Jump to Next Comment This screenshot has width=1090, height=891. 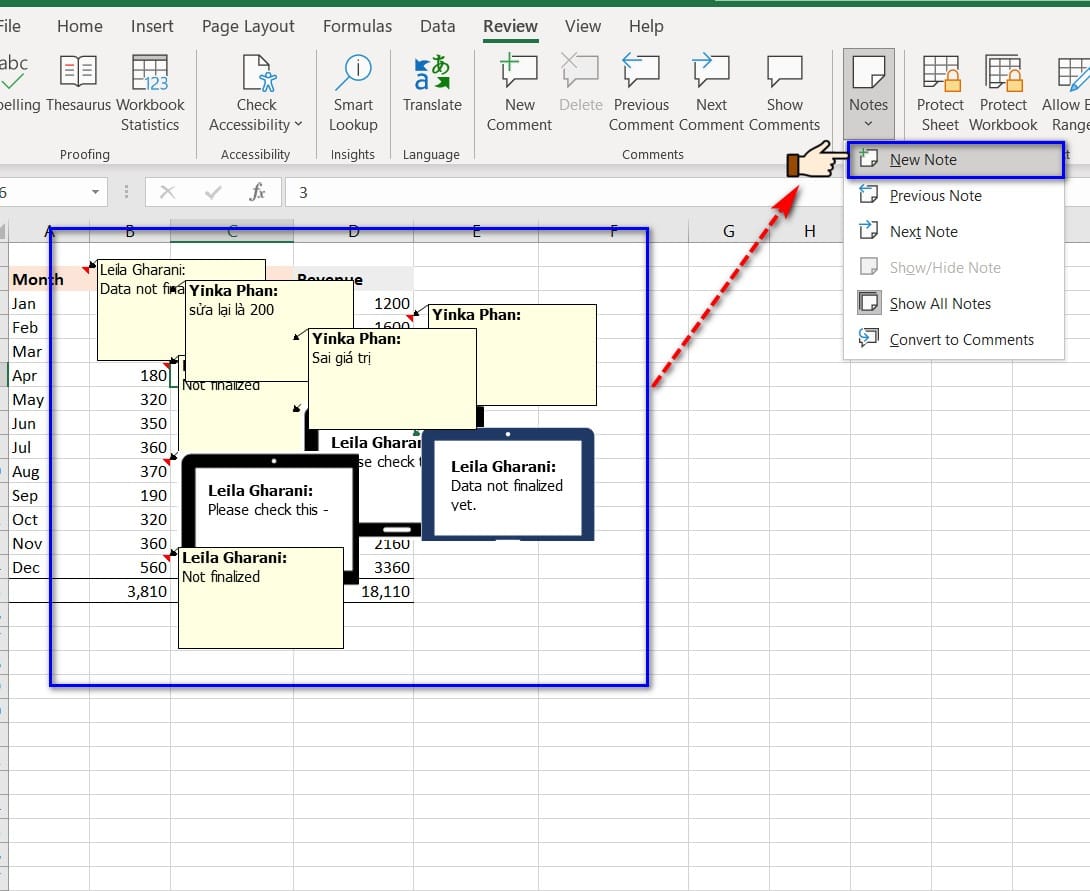(712, 93)
